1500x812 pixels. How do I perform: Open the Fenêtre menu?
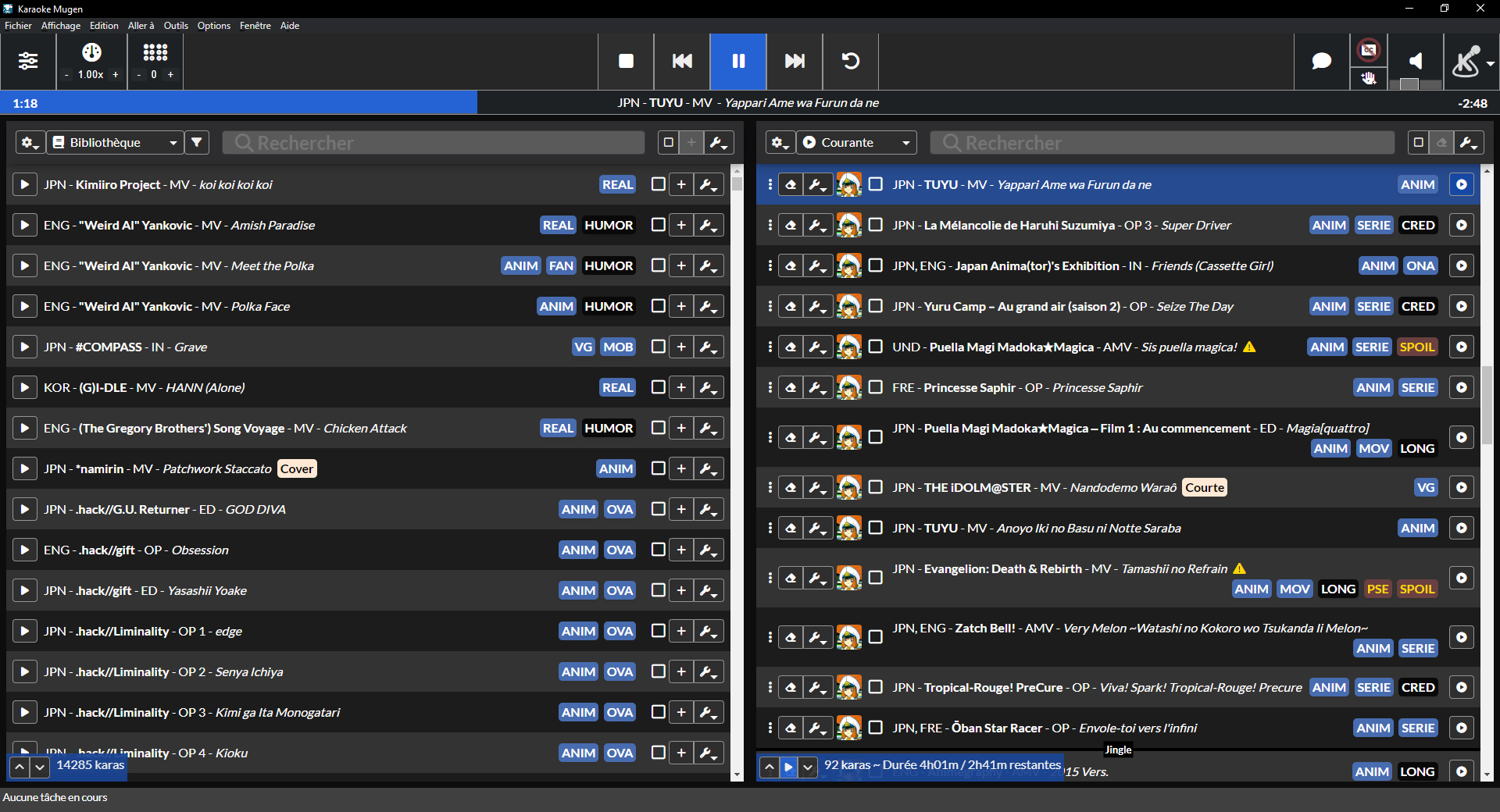coord(255,26)
